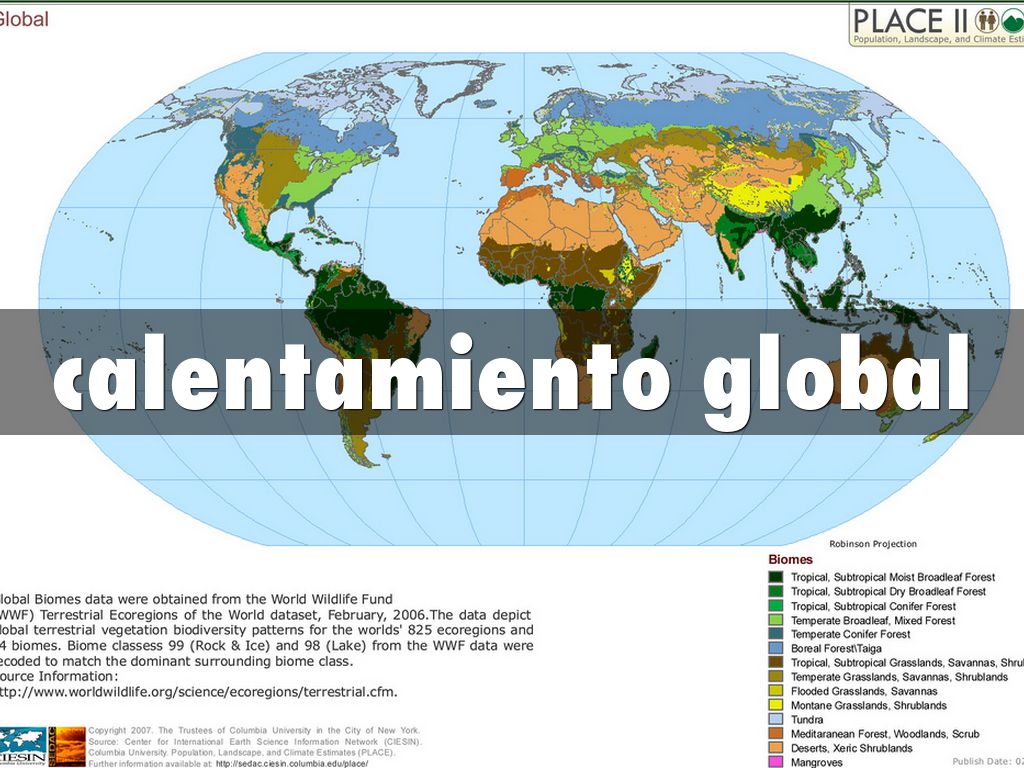Click the desert landscape thumbnail near CIESIN logo

coord(67,744)
